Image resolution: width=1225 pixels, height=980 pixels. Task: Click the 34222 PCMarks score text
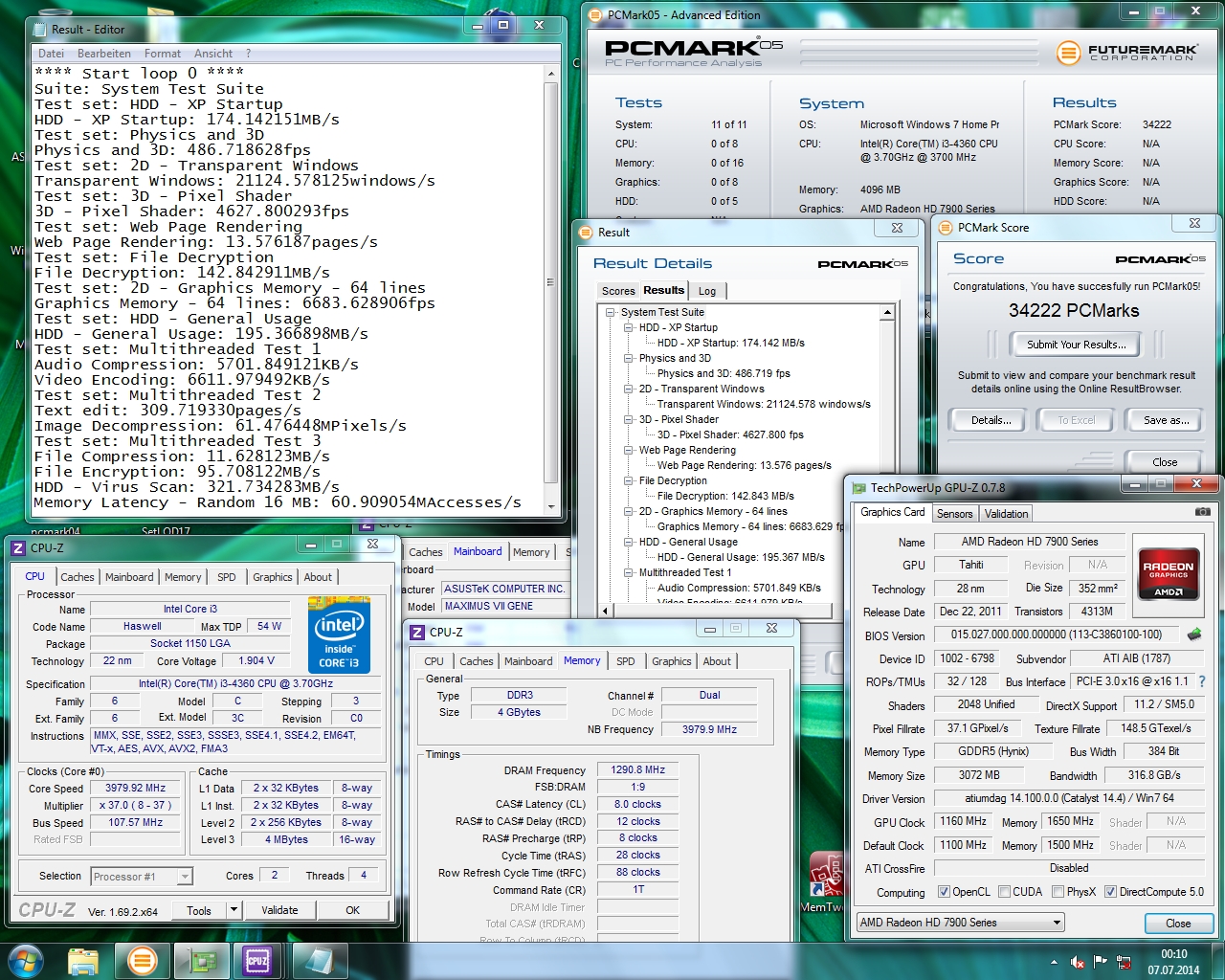[1074, 310]
